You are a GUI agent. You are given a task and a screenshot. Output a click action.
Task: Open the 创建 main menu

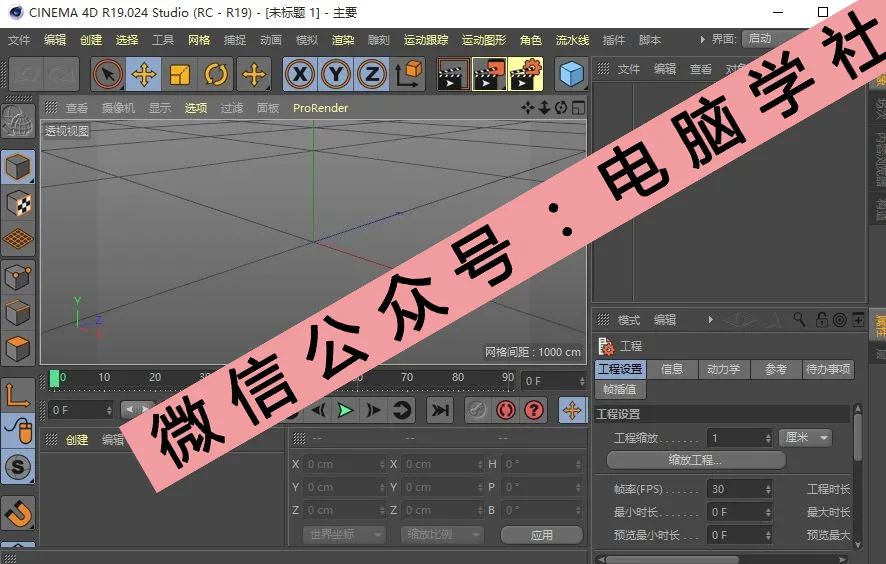point(91,40)
